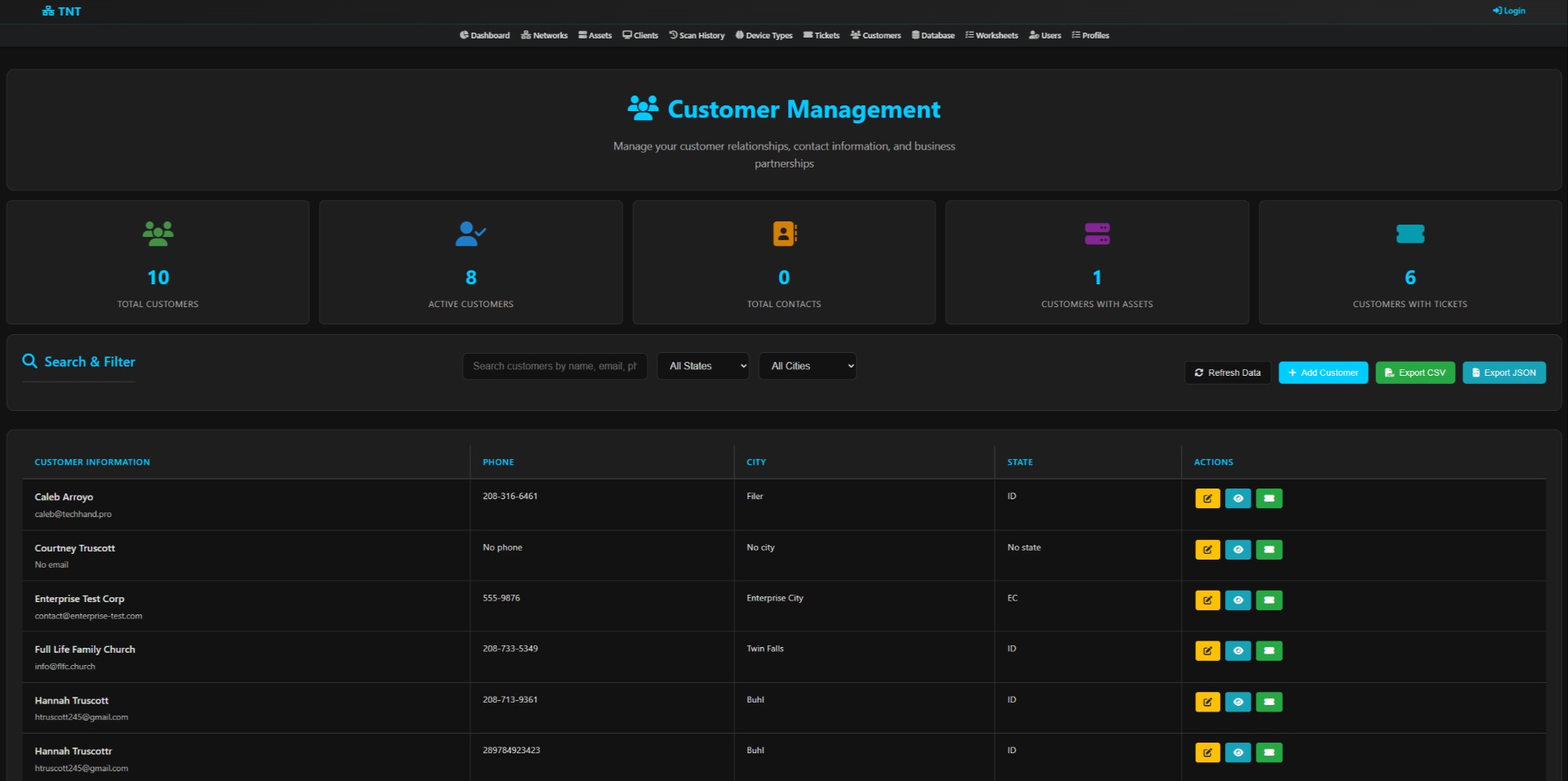The image size is (1568, 781).
Task: Open tickets for Hannah Truscottr
Action: [1269, 752]
